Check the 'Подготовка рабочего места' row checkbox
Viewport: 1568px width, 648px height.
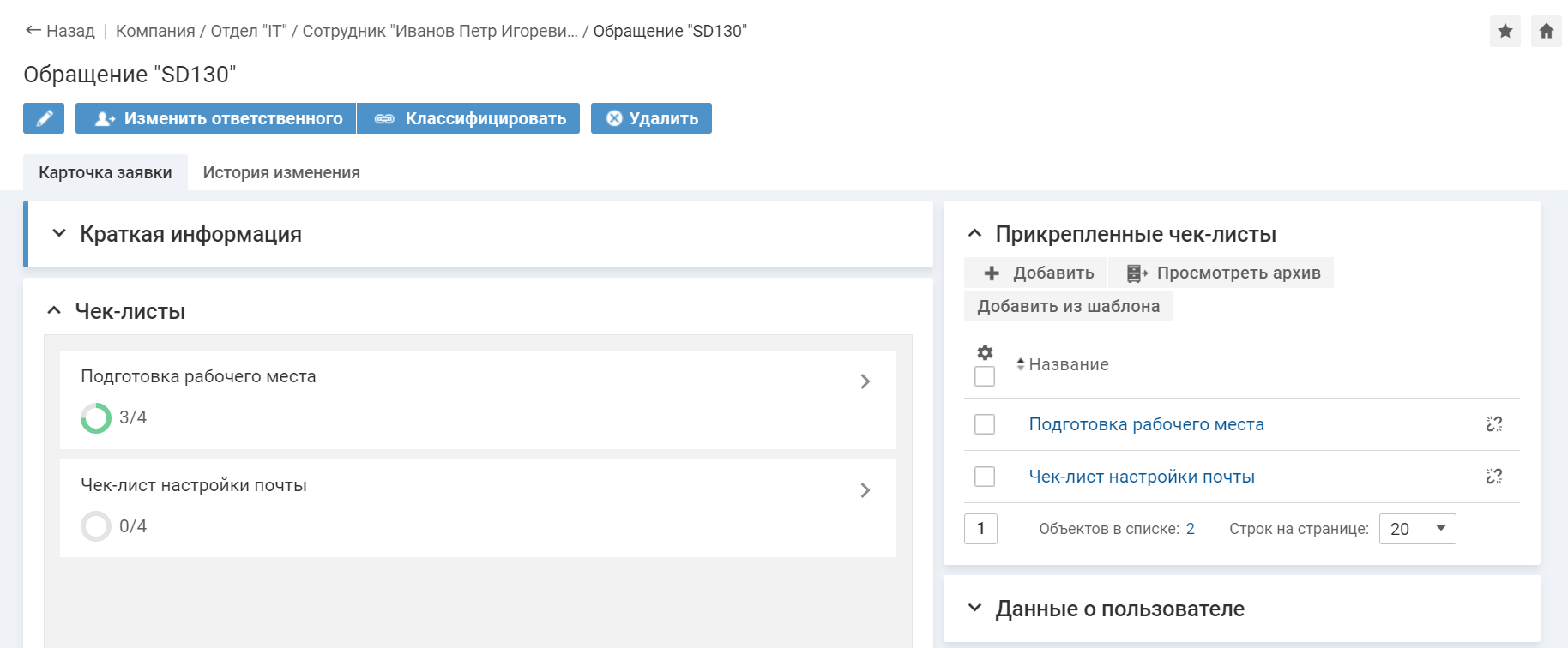pos(985,424)
